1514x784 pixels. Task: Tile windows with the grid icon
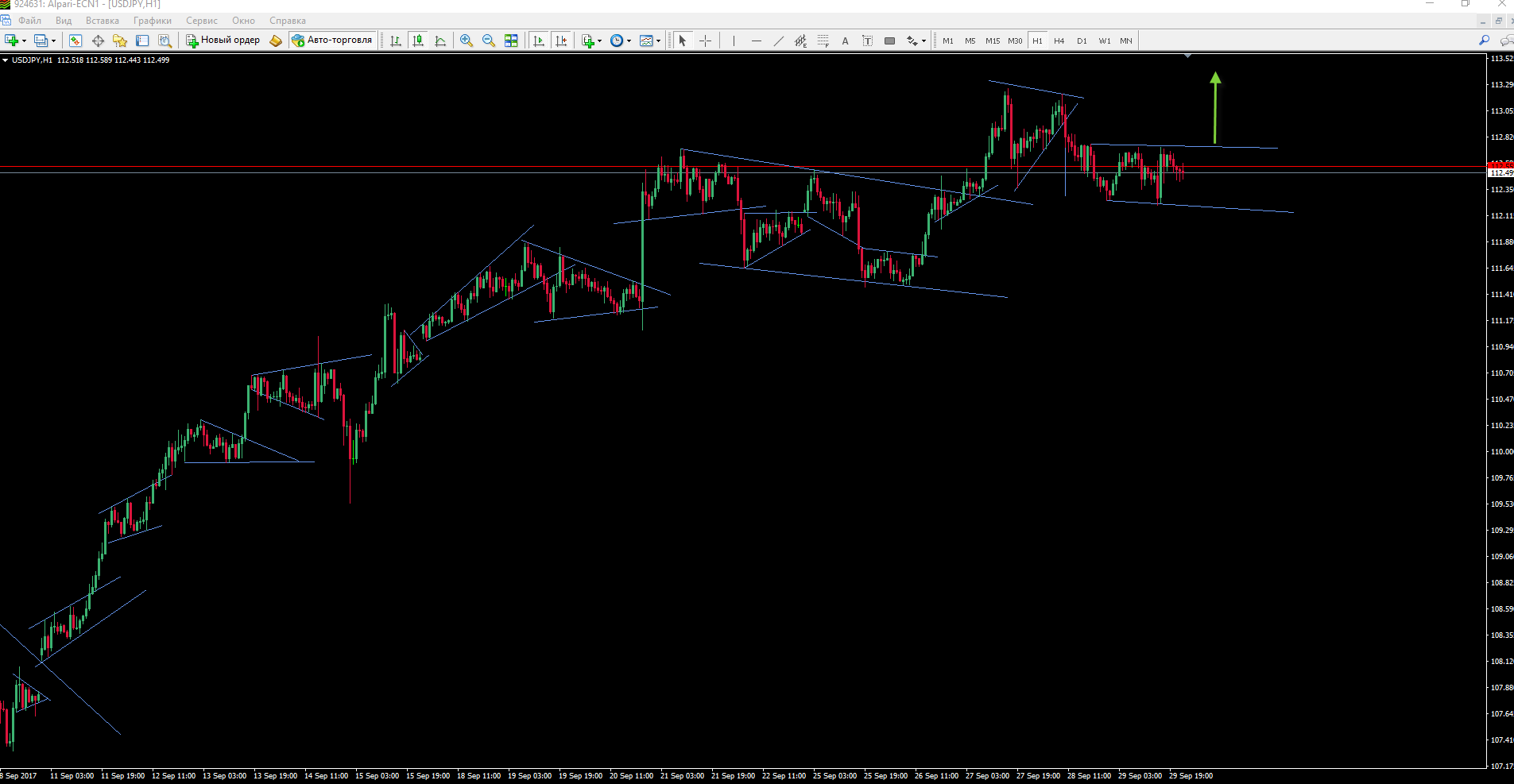(x=511, y=41)
